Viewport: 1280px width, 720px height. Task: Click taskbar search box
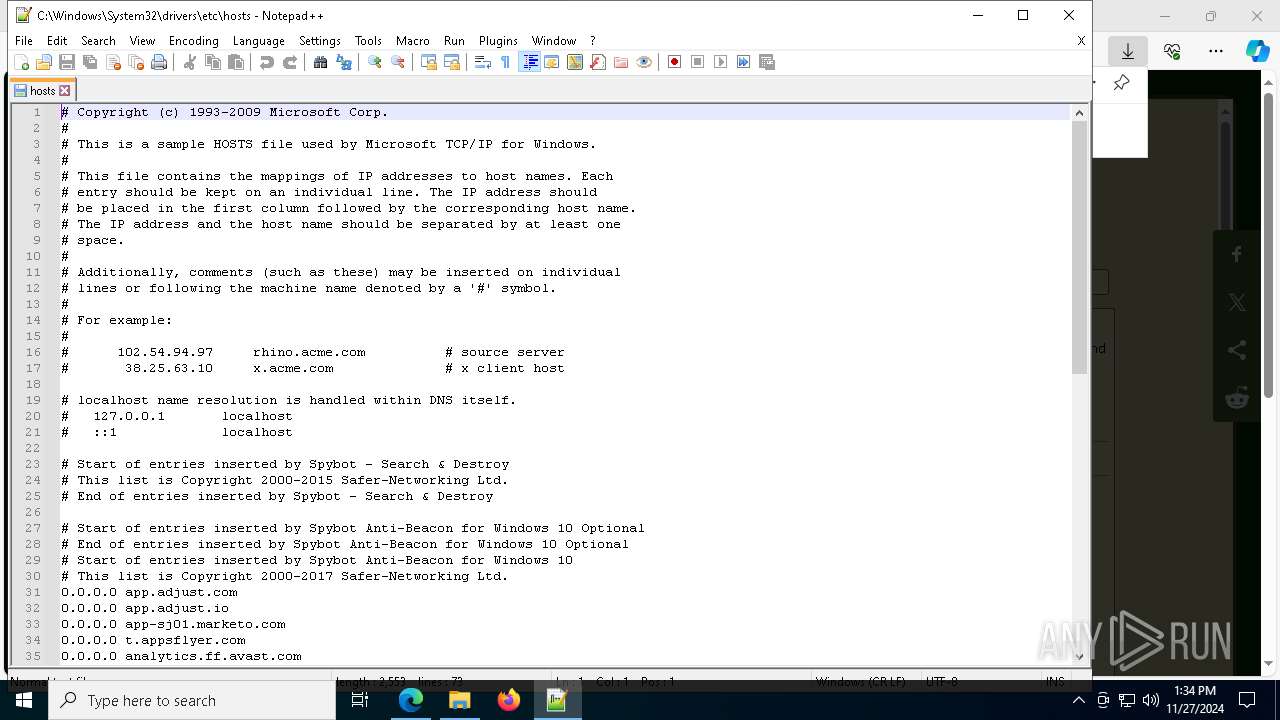point(192,700)
